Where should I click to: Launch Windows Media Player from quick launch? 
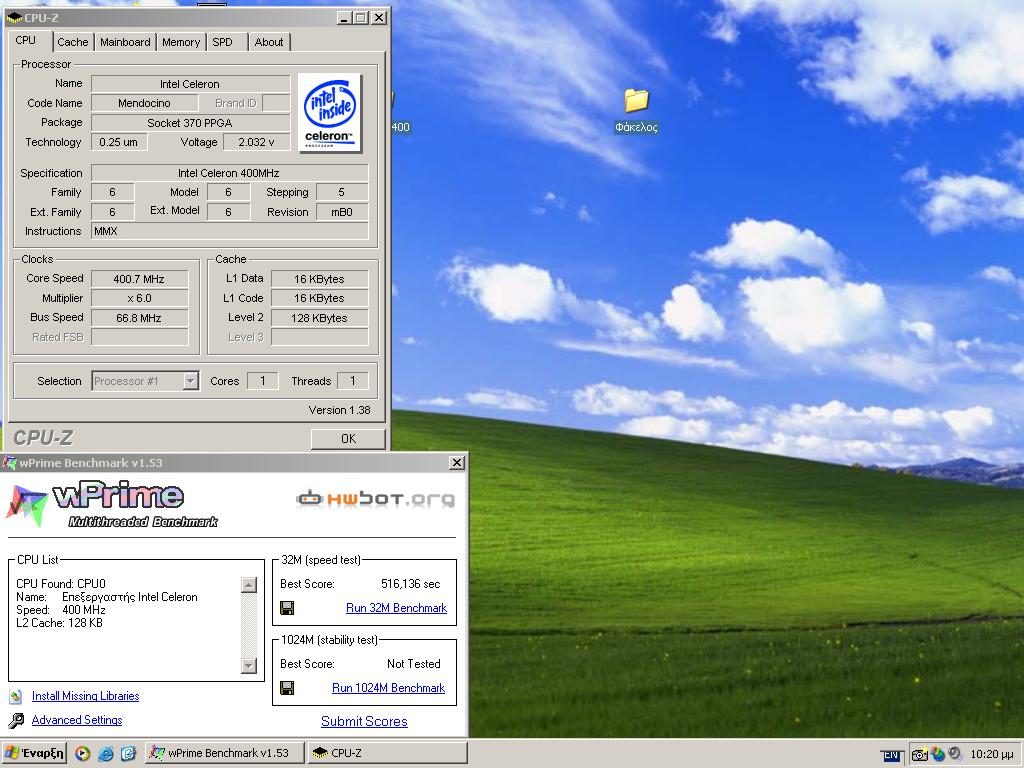pyautogui.click(x=82, y=754)
